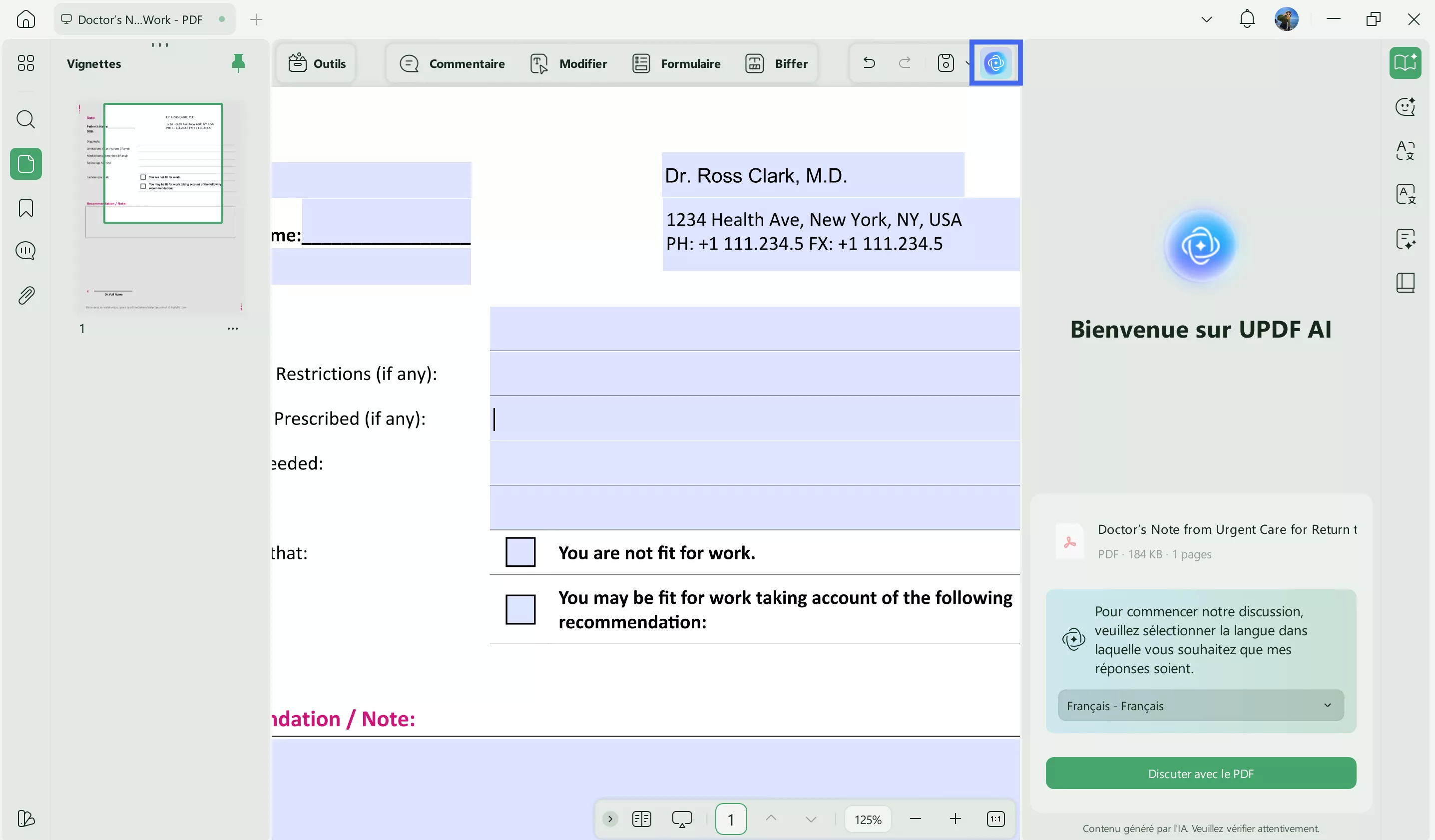
Task: Open the bookmarks panel icon
Action: tap(25, 208)
